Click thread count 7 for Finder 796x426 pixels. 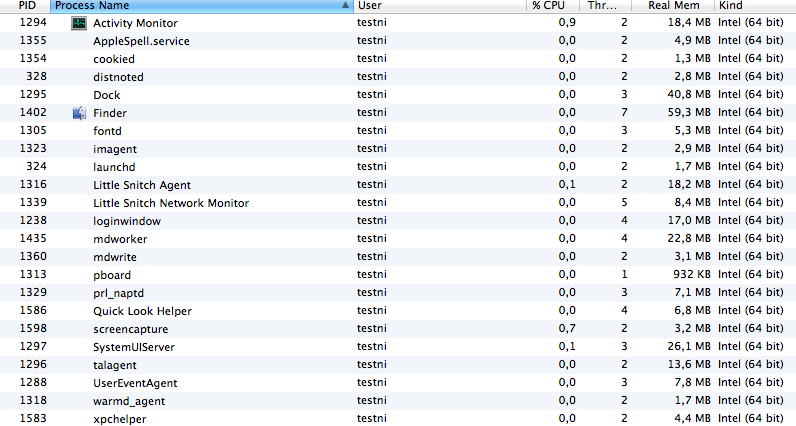pyautogui.click(x=624, y=112)
